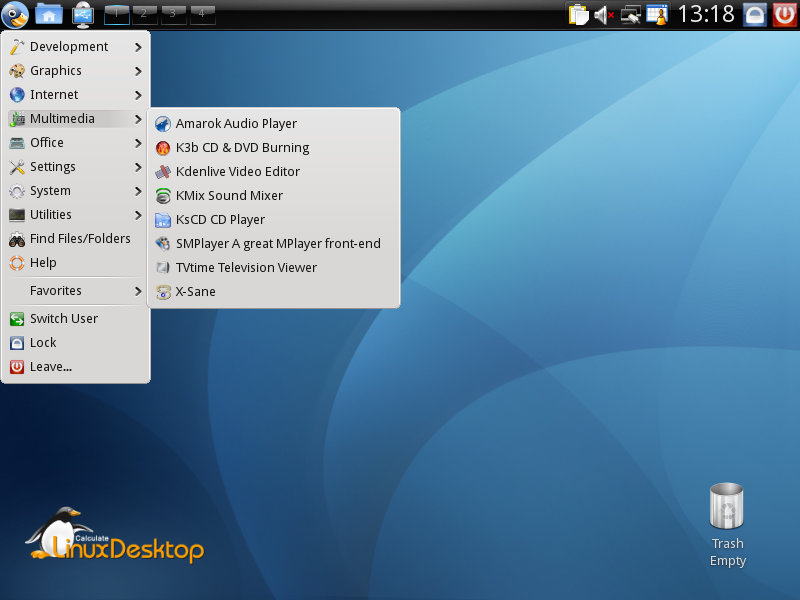Viewport: 800px width, 600px height.
Task: Click the red power button in the top panel
Action: click(784, 15)
